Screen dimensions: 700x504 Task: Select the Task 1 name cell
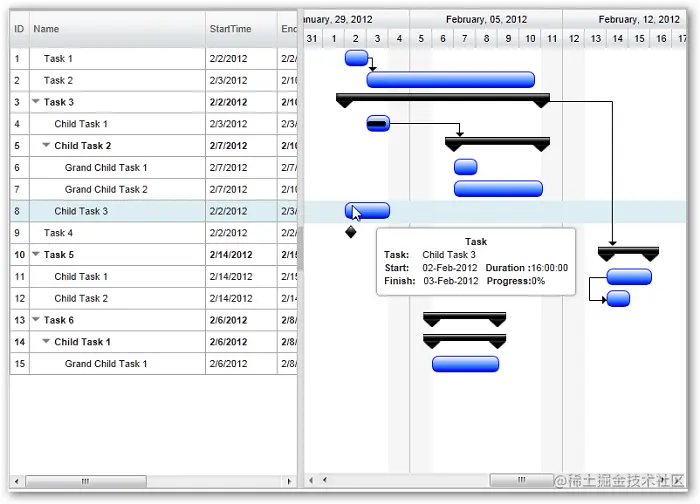tap(117, 58)
